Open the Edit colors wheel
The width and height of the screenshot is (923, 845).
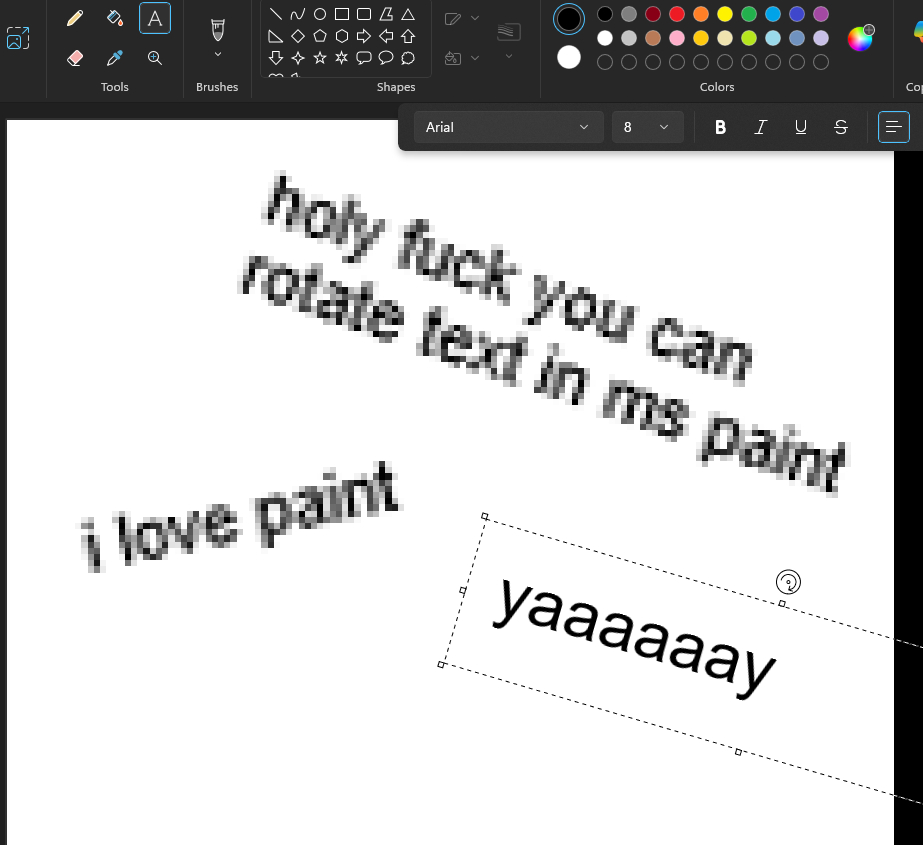(x=860, y=38)
